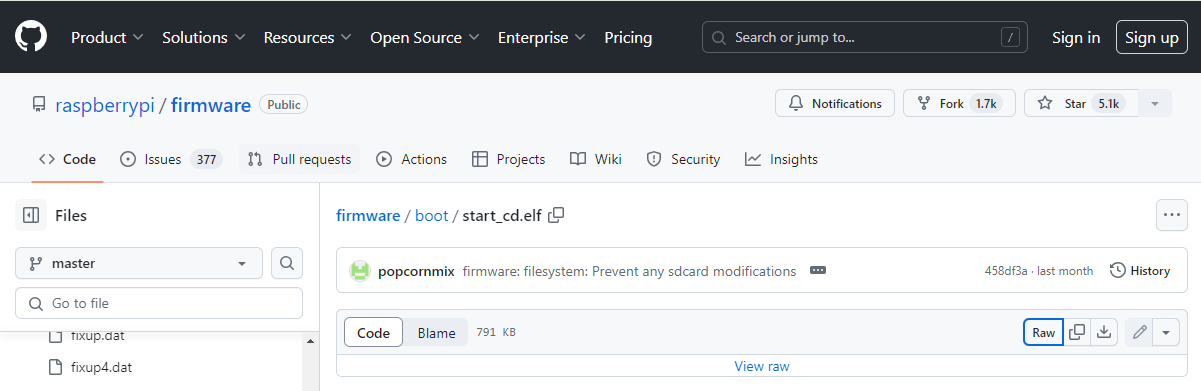
Task: Open the more file actions menu
Action: coord(1171,215)
